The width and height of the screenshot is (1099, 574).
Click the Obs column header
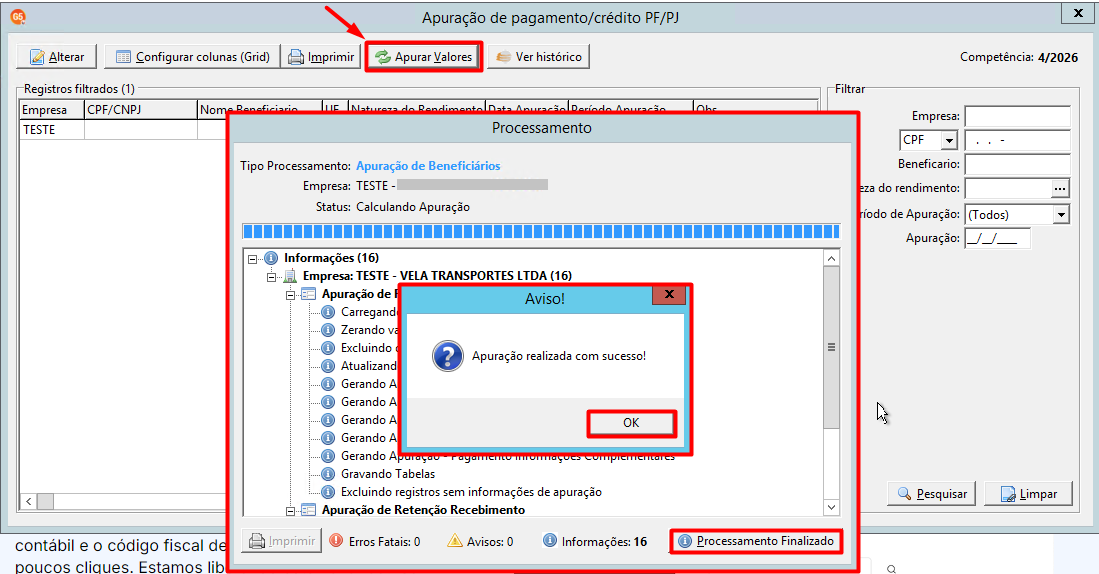(755, 110)
